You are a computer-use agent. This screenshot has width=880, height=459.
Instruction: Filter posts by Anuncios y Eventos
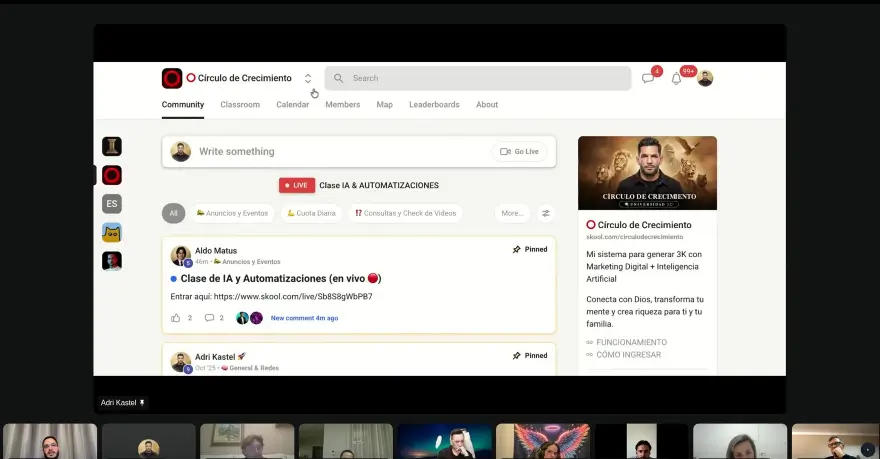[x=232, y=213]
